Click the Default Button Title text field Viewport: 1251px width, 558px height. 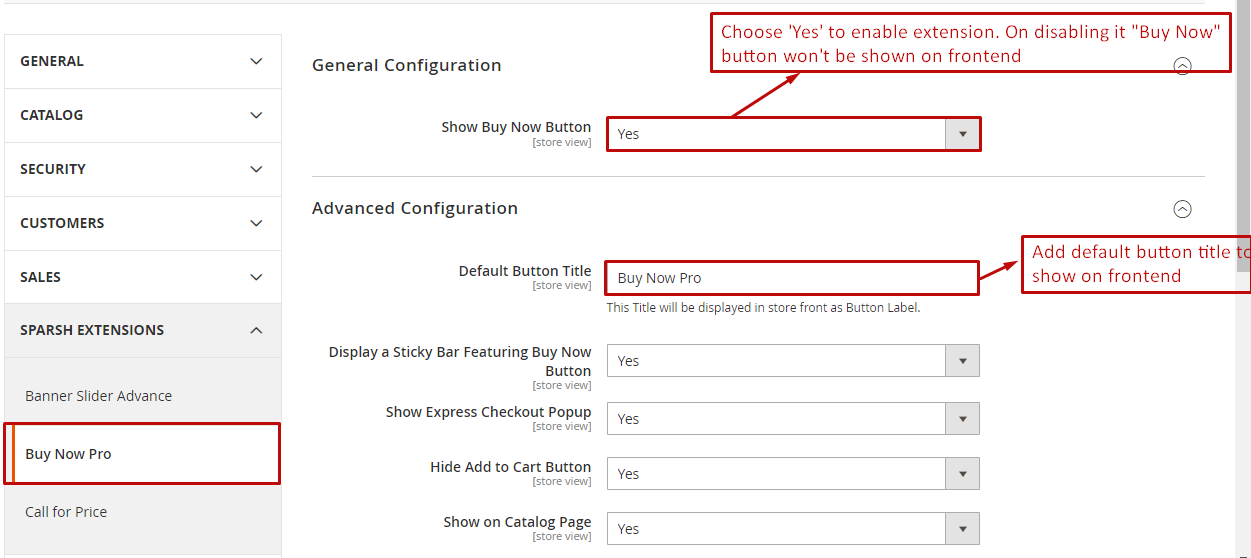coord(791,278)
